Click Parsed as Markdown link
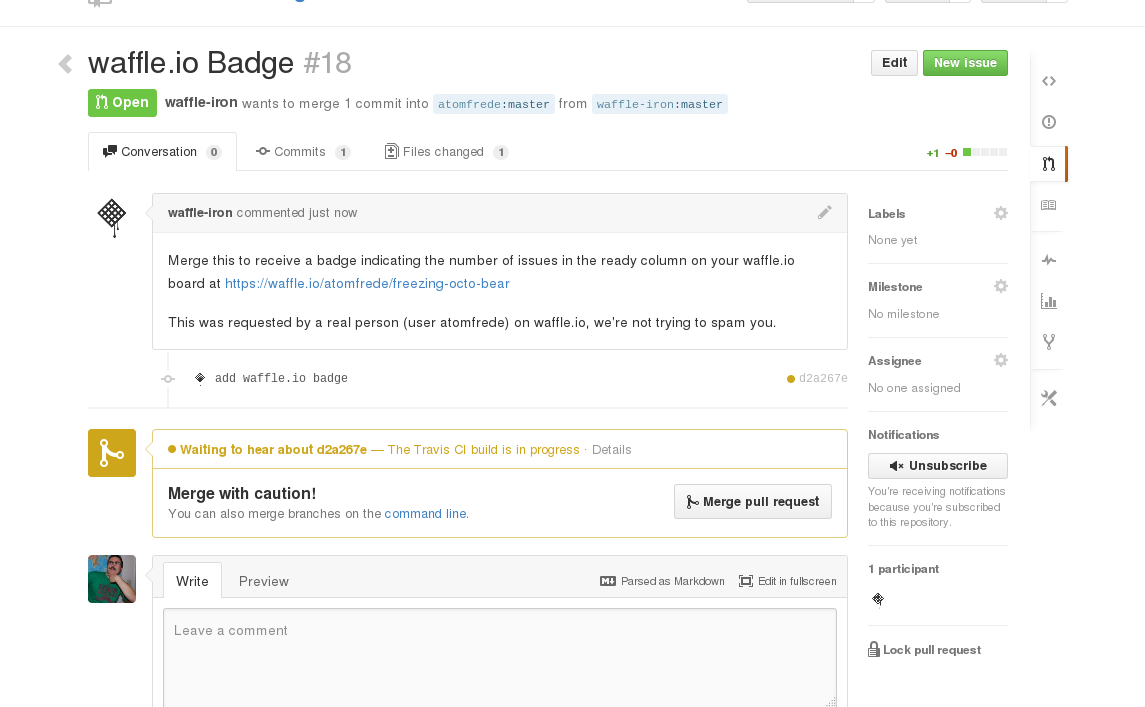Image resolution: width=1145 pixels, height=707 pixels. (x=662, y=581)
